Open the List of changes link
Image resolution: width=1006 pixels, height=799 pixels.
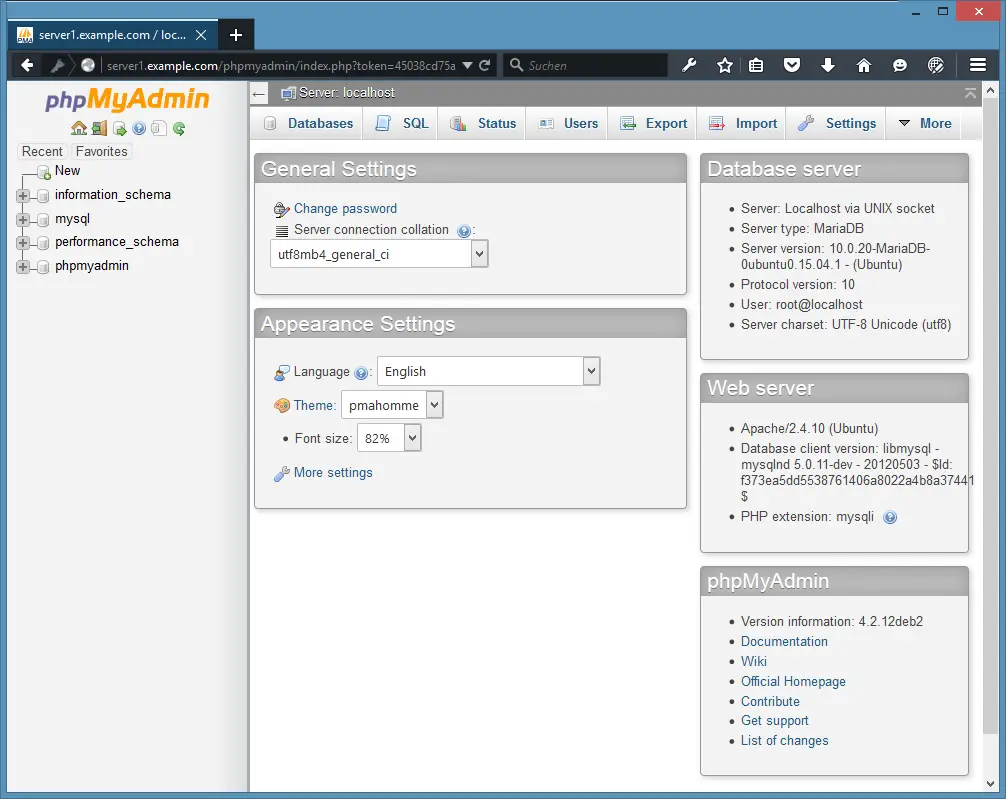[785, 741]
